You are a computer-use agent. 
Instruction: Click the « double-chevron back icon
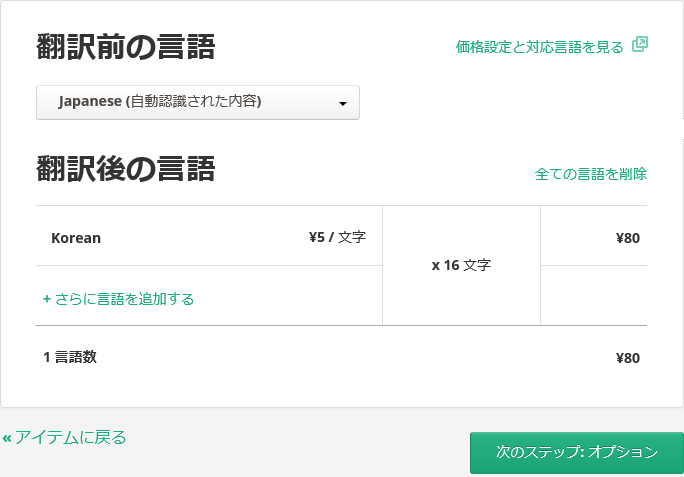[x=7, y=438]
